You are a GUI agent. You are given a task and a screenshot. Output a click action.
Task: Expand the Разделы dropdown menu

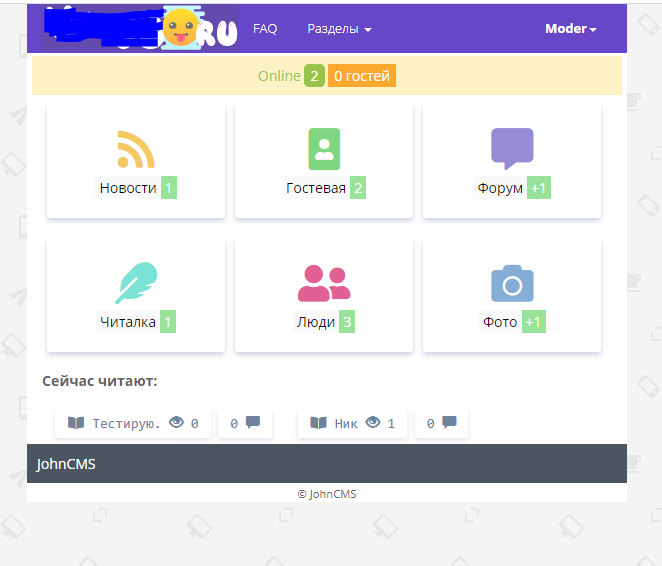click(339, 29)
